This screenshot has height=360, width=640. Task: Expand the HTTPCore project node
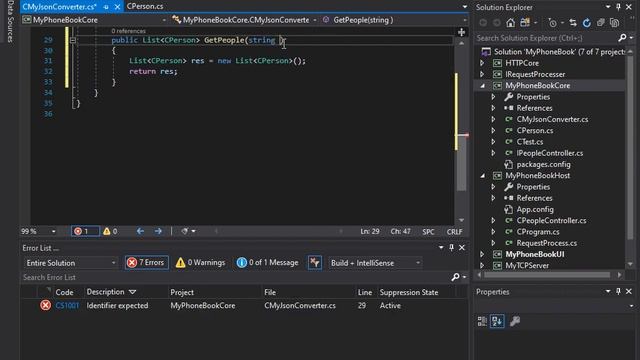[482, 63]
